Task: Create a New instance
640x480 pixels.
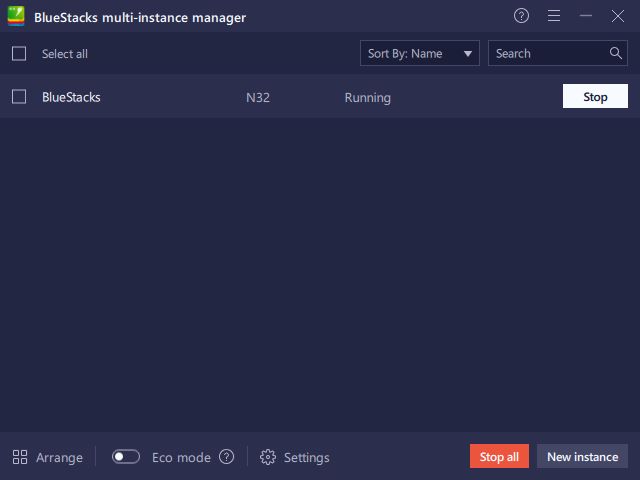Action: click(582, 457)
